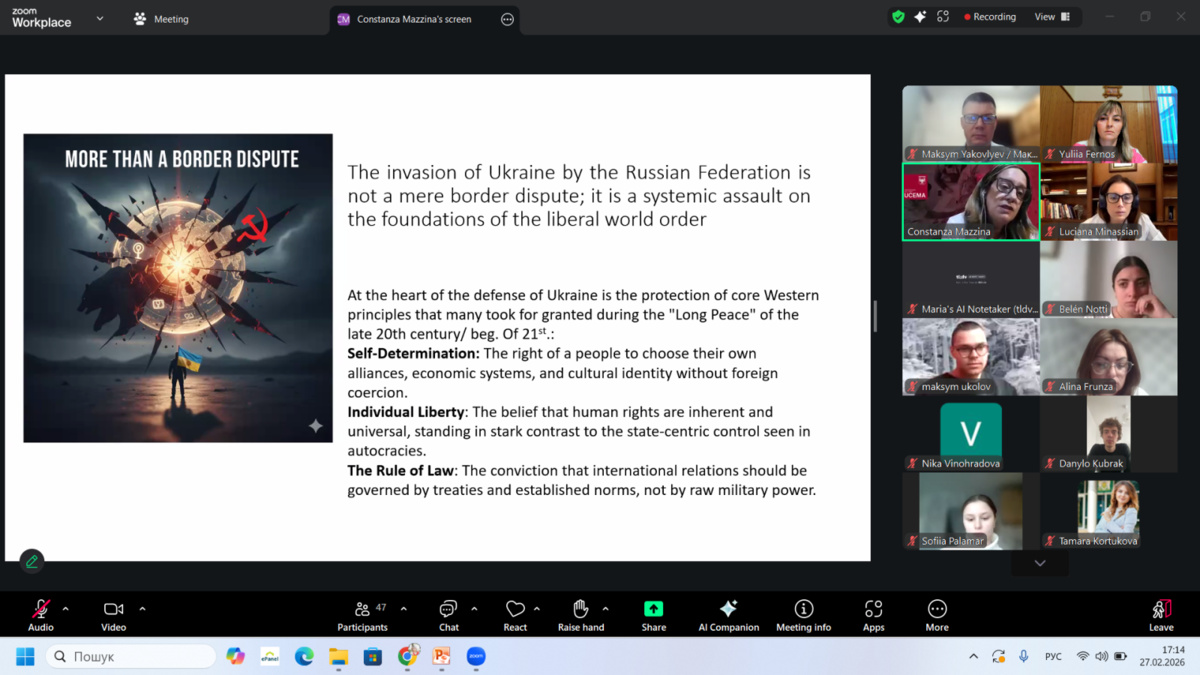1200x675 pixels.
Task: Expand video options arrow next to Video
Action: coord(142,609)
